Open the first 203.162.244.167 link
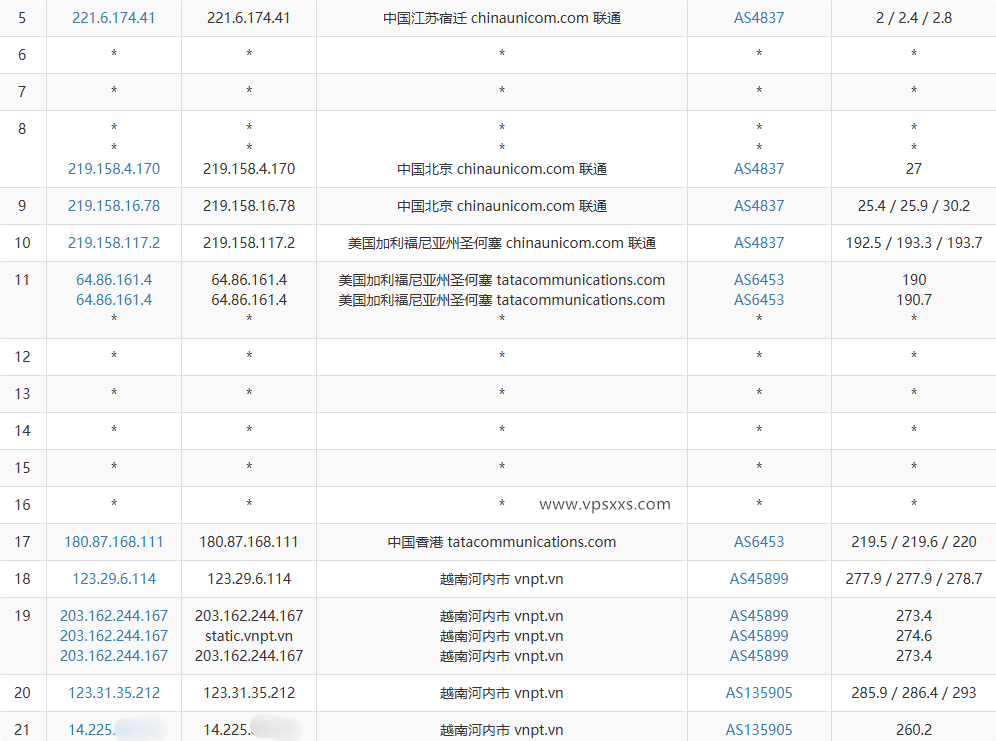This screenshot has width=996, height=741. [113, 616]
